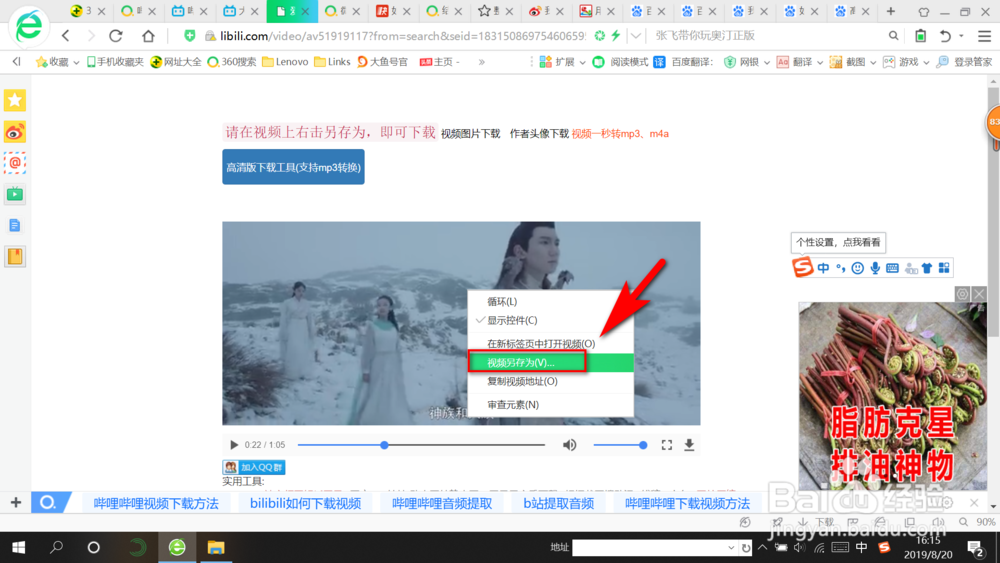Open the document sidebar icon
The width and height of the screenshot is (1000, 563).
pos(15,225)
